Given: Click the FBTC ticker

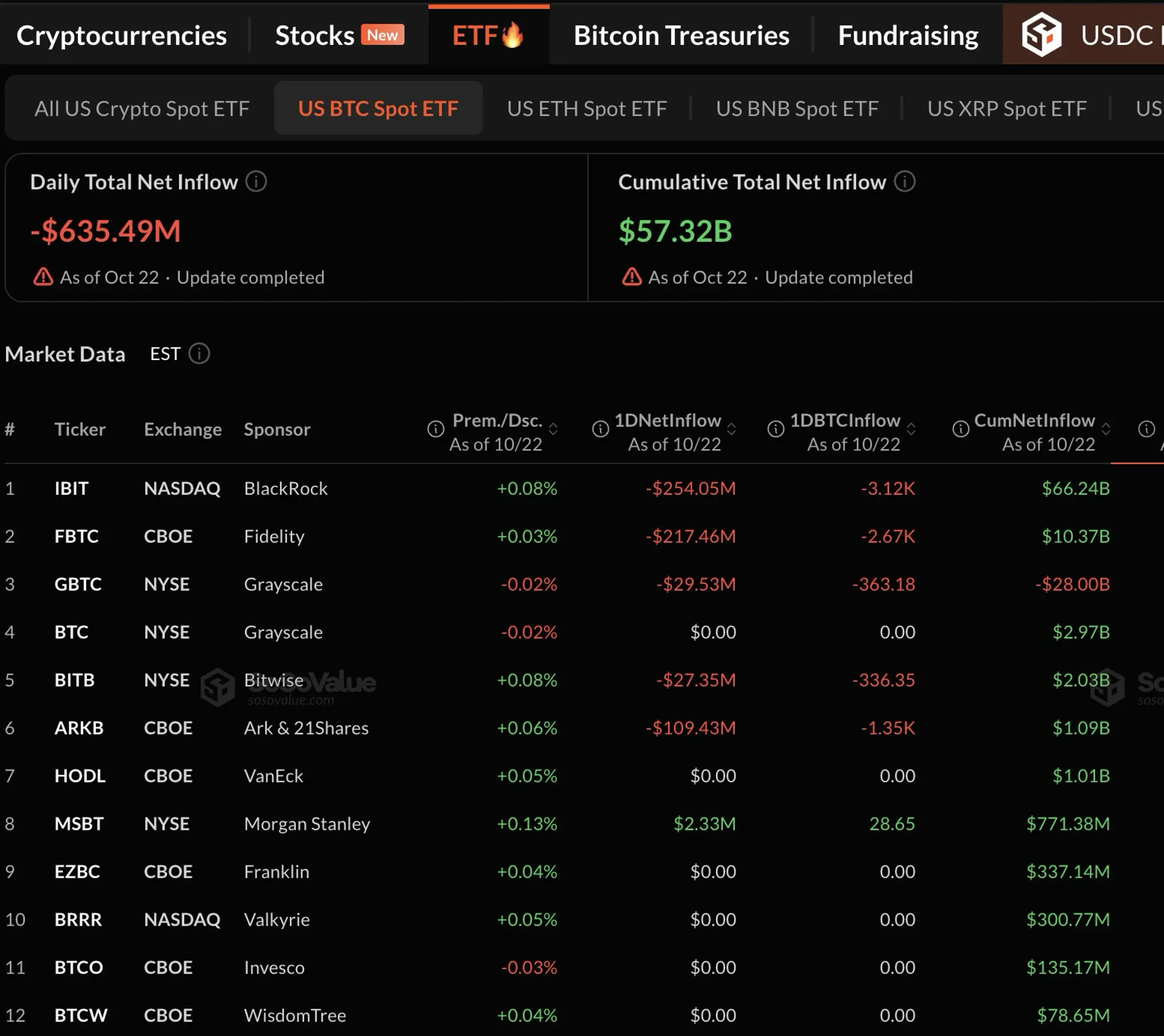Looking at the screenshot, I should [76, 536].
